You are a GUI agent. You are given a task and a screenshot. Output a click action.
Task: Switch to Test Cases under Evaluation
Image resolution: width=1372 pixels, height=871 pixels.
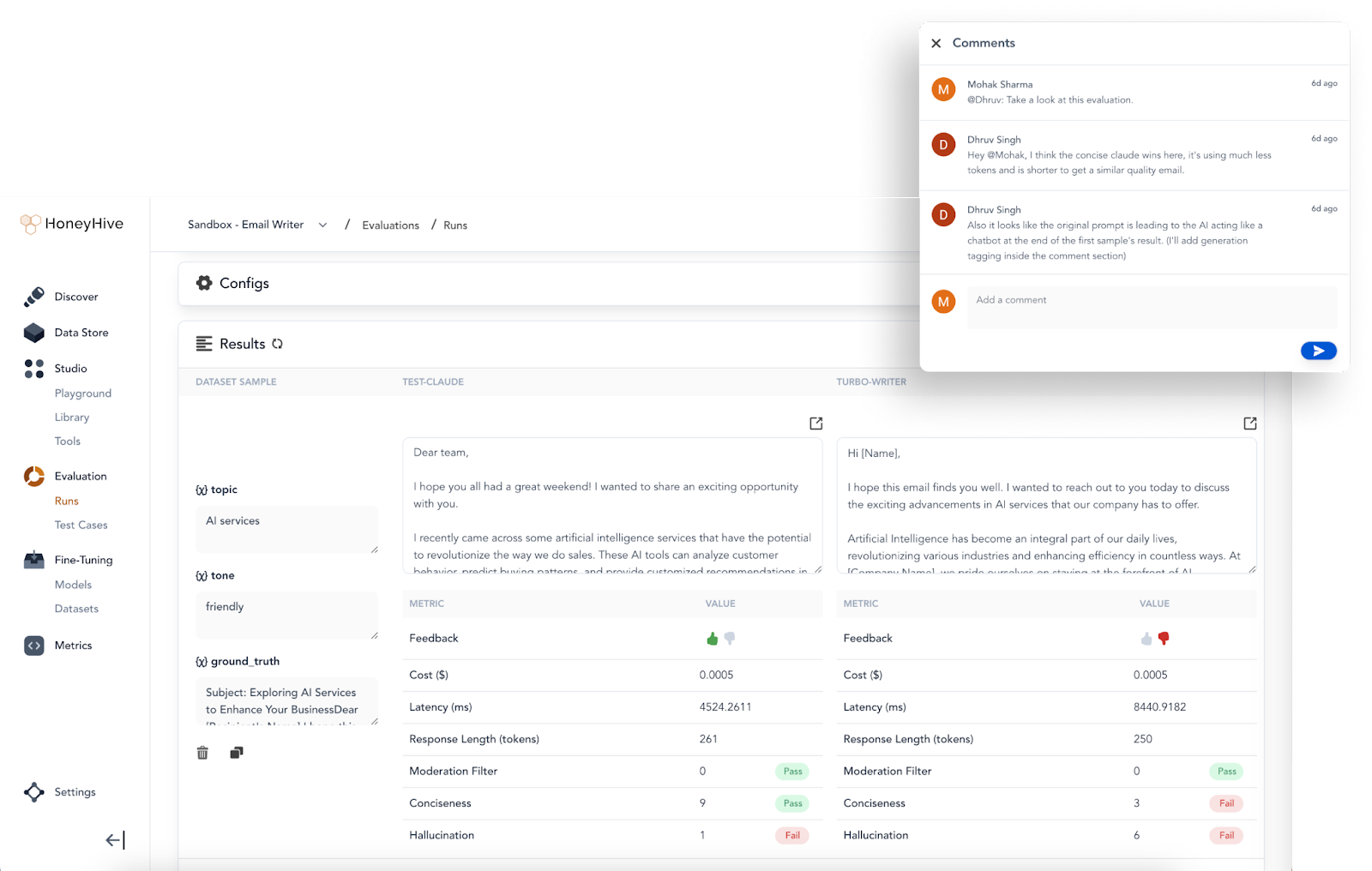[81, 525]
